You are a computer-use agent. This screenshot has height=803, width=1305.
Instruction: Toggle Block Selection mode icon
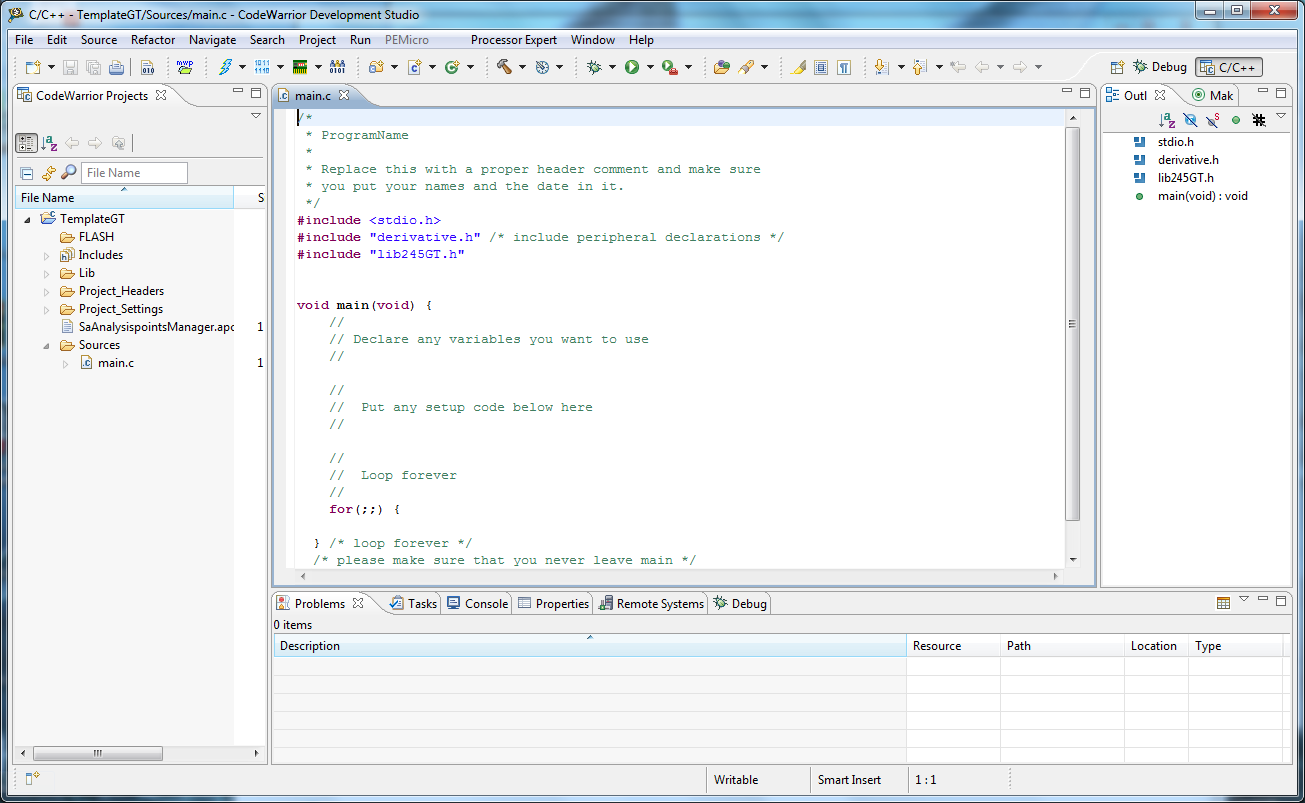tap(821, 67)
